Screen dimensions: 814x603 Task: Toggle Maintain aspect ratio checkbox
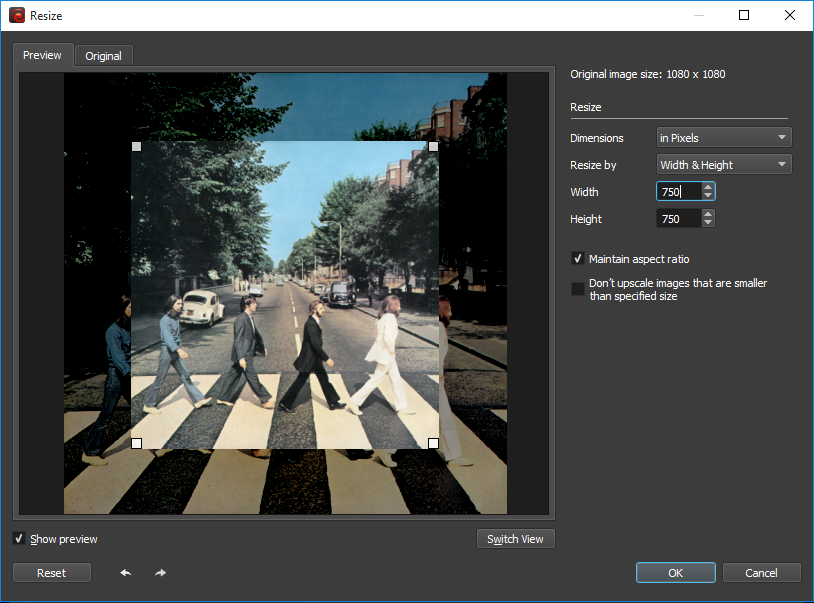pyautogui.click(x=578, y=258)
